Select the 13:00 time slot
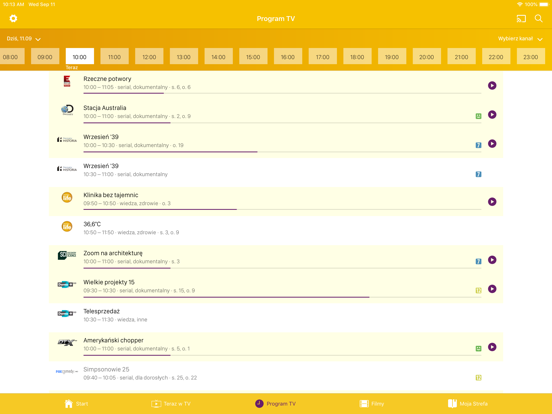552x414 pixels. coord(184,56)
